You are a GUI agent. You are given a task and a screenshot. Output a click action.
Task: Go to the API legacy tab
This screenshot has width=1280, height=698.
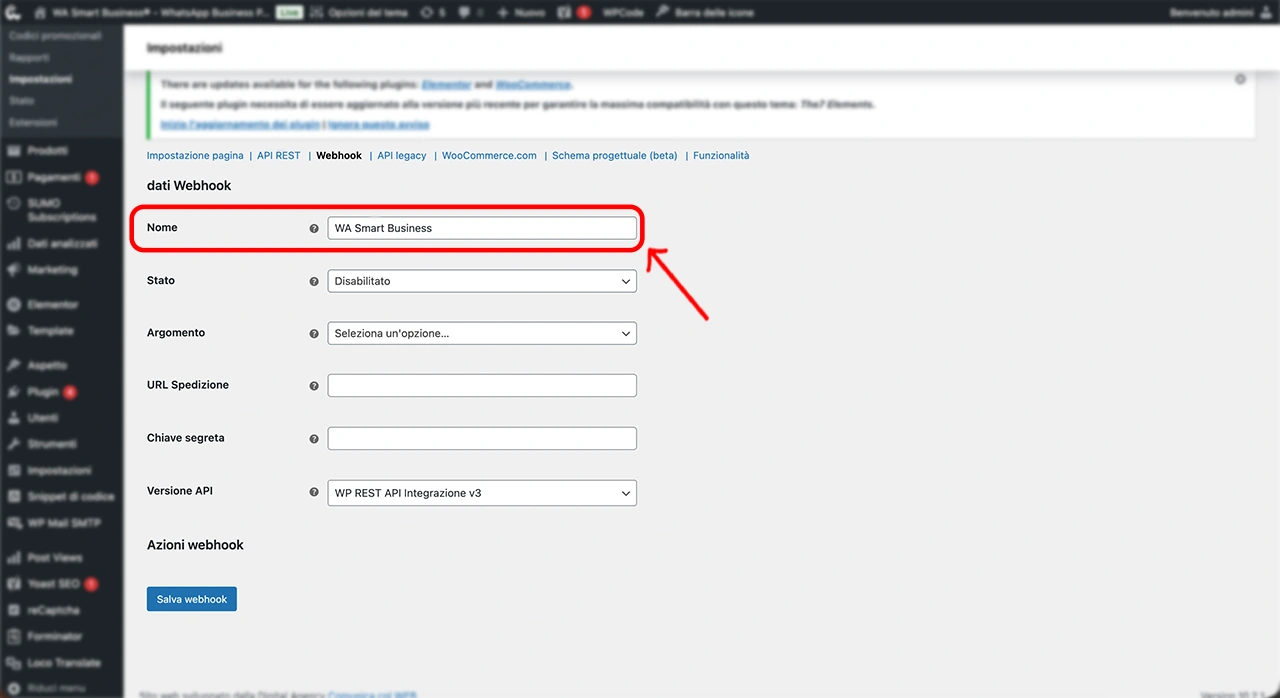tap(401, 156)
